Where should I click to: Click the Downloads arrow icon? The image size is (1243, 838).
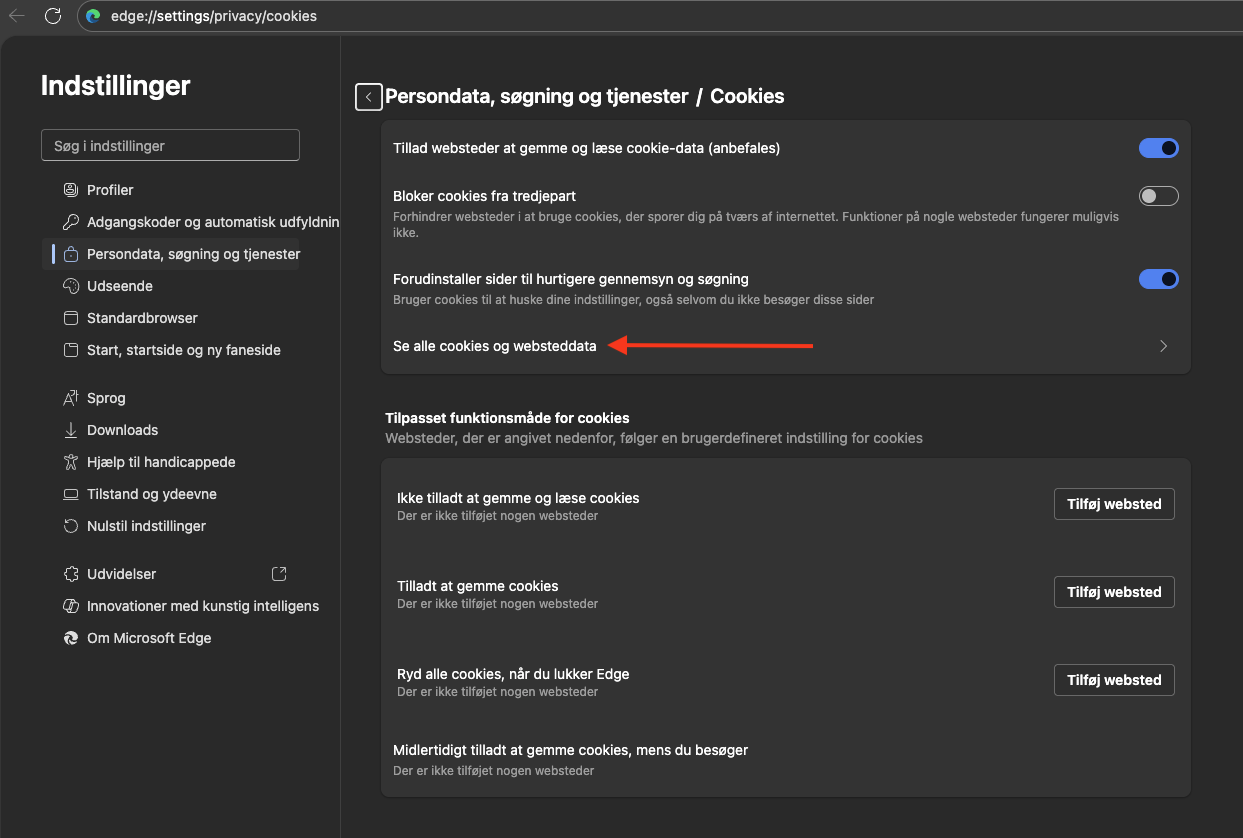point(71,430)
